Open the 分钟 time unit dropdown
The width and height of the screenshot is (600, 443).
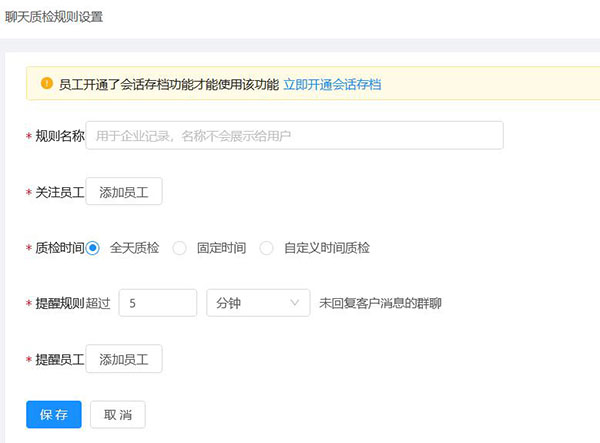tap(258, 303)
